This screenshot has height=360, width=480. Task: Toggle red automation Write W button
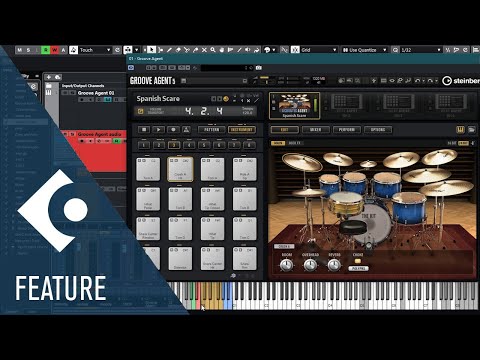[x=54, y=50]
